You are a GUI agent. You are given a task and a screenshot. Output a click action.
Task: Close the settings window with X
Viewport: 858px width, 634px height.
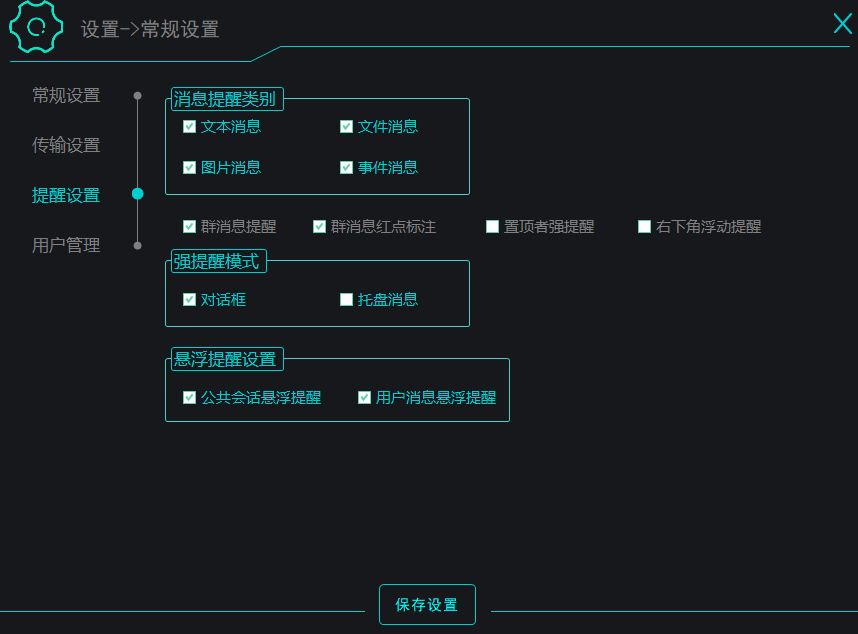(843, 24)
